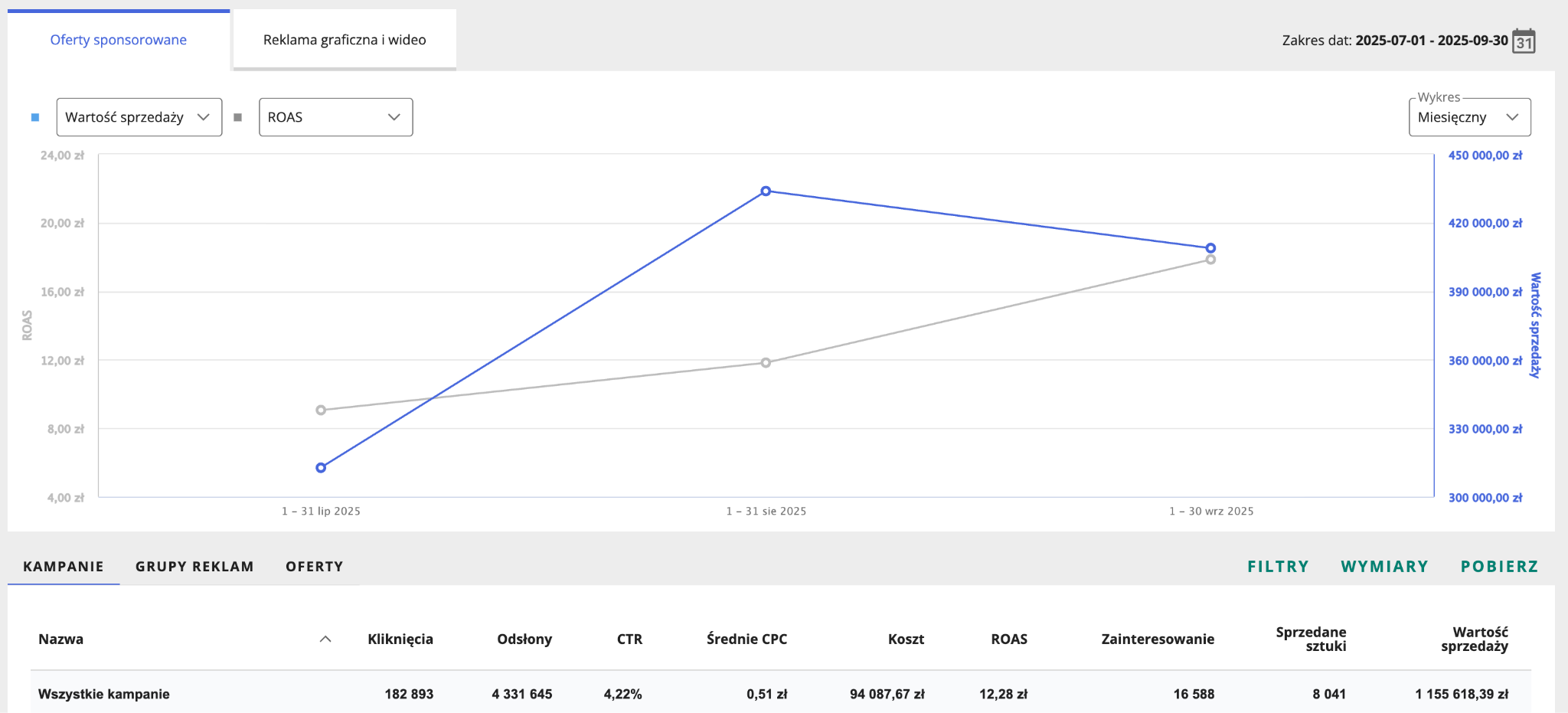Click the 4 331 645 impressions value
Viewport: 1568px width, 713px height.
[522, 694]
